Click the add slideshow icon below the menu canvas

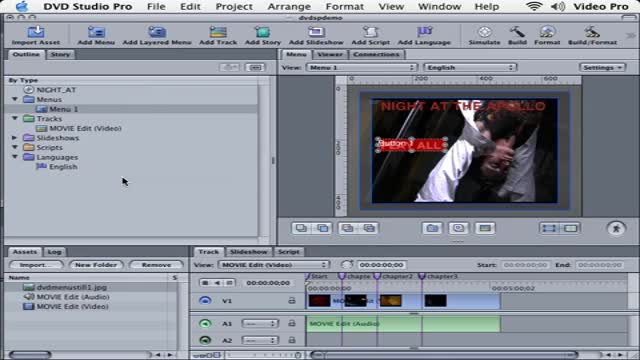click(458, 228)
